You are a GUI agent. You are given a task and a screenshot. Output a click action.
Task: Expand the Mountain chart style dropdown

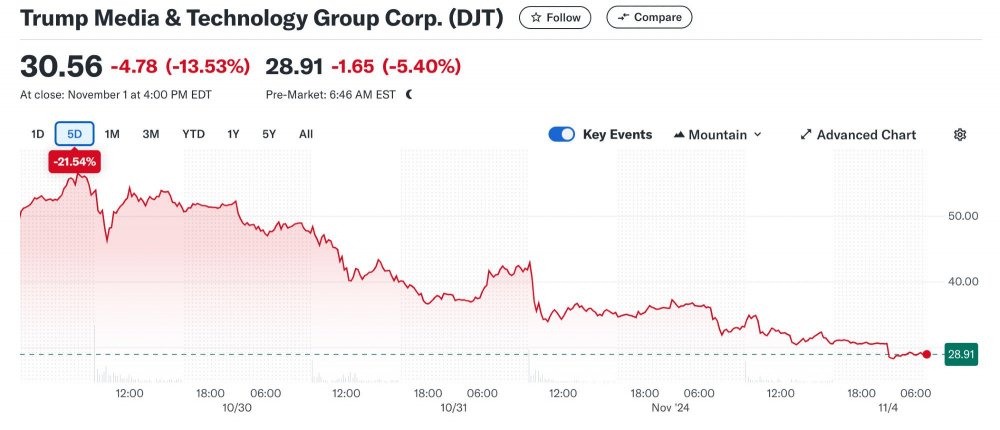tap(757, 135)
